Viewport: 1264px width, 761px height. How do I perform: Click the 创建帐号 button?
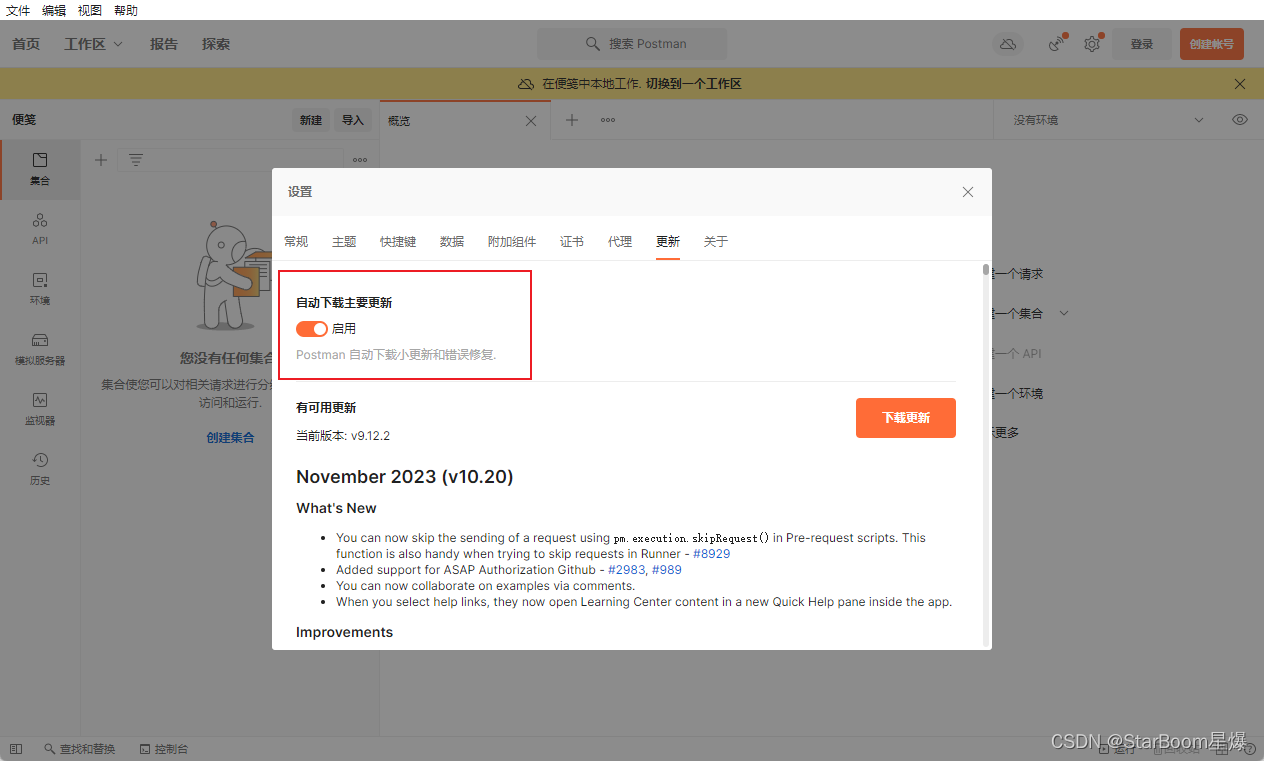pos(1212,44)
